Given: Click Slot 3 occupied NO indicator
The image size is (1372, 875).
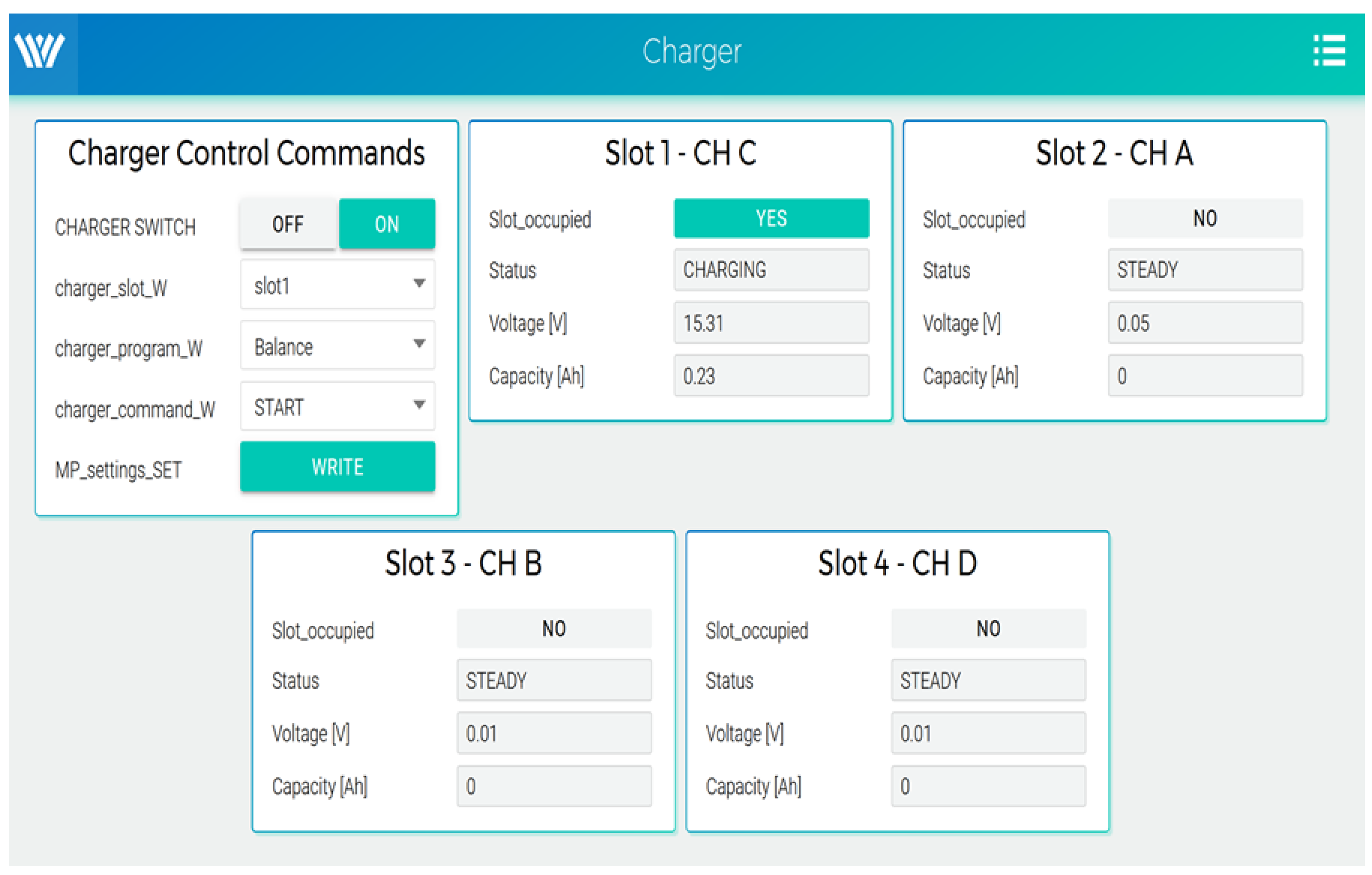Looking at the screenshot, I should [x=554, y=629].
